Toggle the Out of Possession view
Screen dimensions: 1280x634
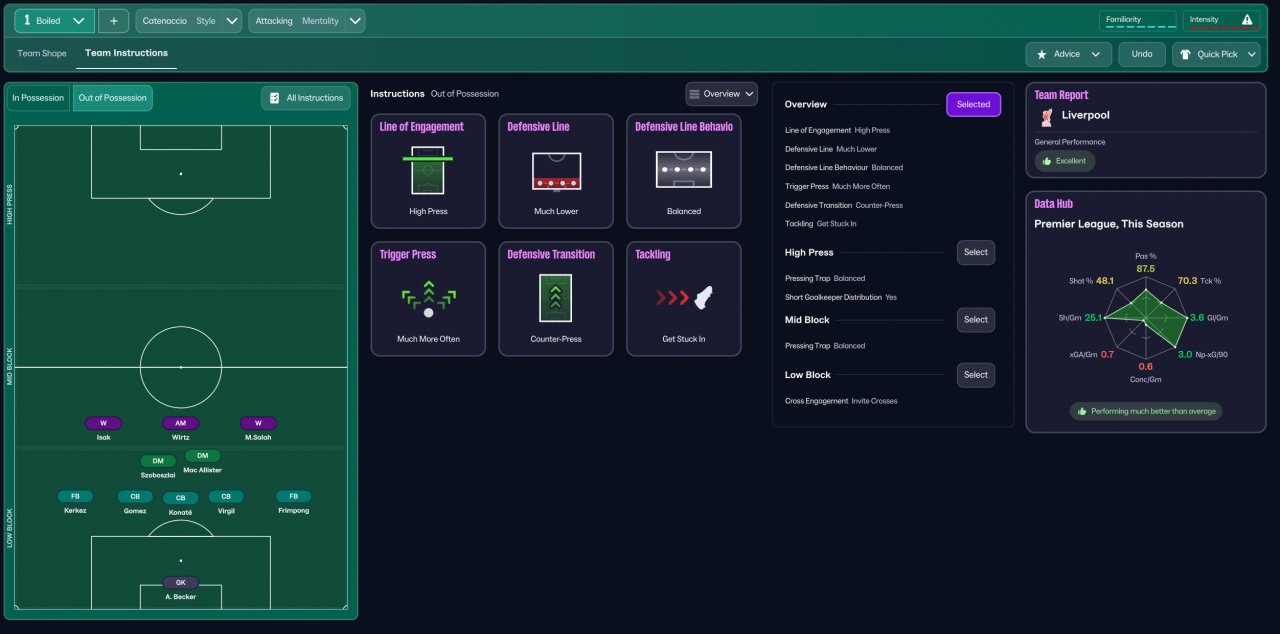(x=112, y=98)
